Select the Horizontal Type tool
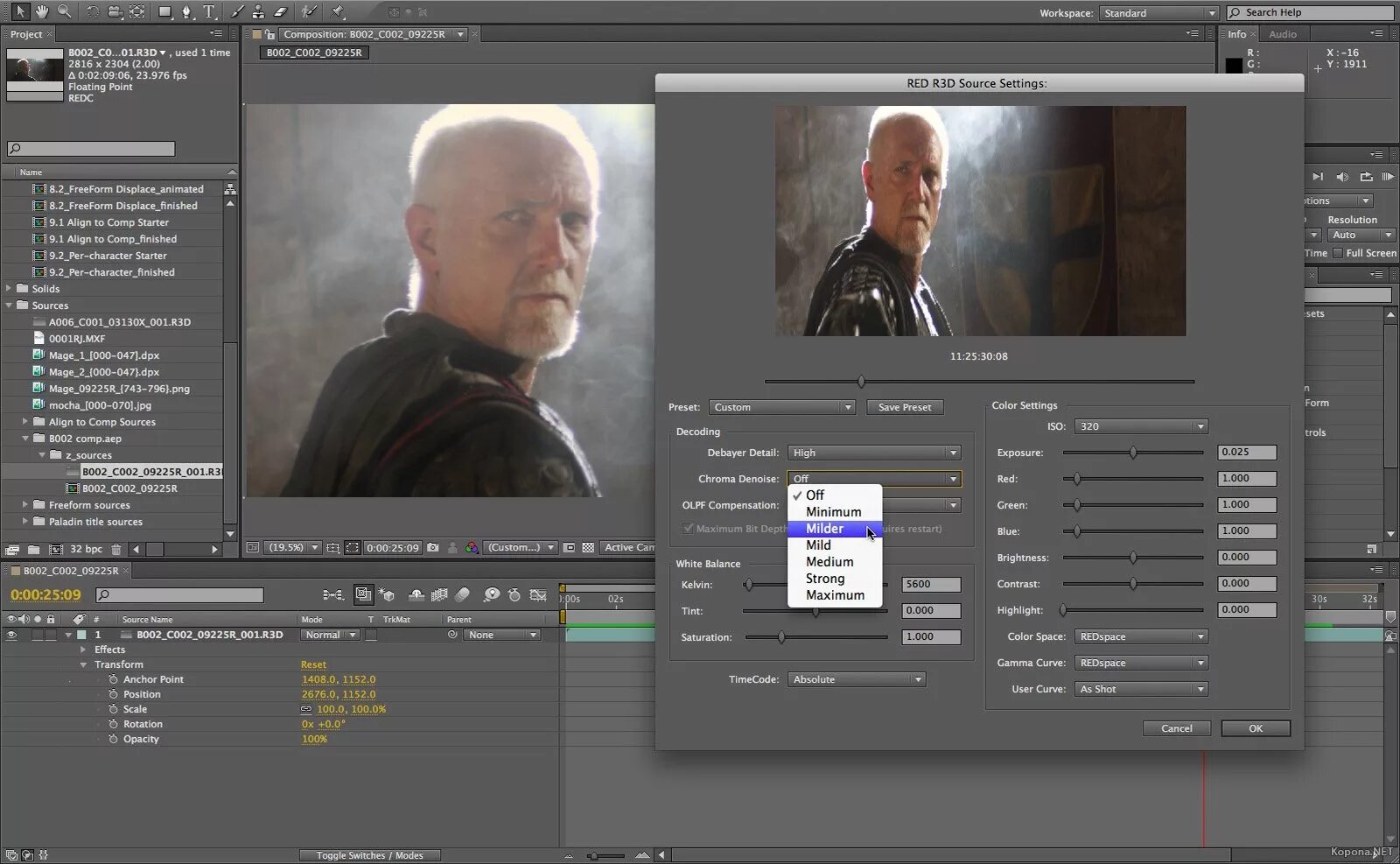The width and height of the screenshot is (1400, 864). pos(209,11)
